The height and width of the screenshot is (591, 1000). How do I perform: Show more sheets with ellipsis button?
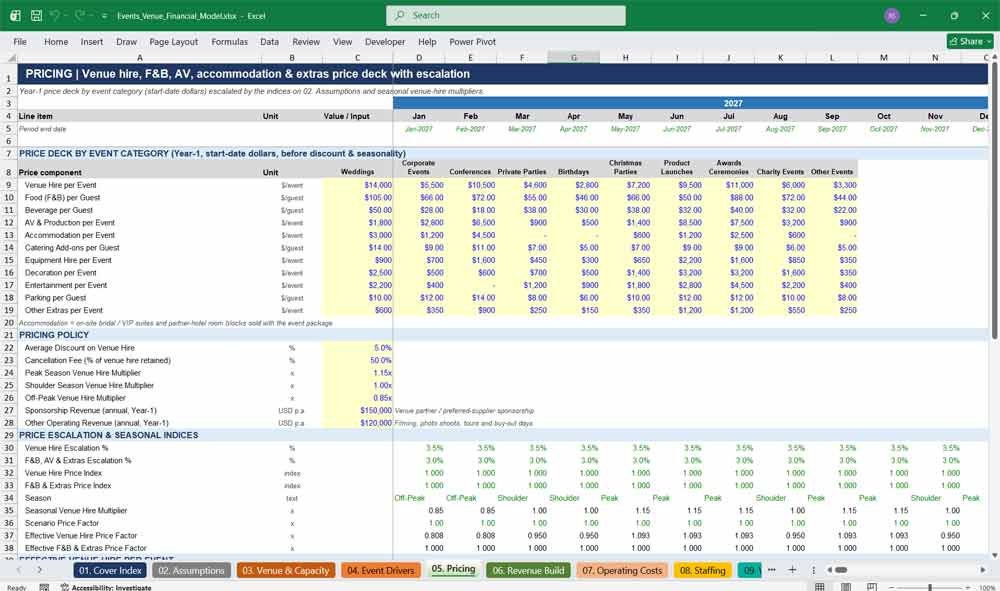click(772, 570)
